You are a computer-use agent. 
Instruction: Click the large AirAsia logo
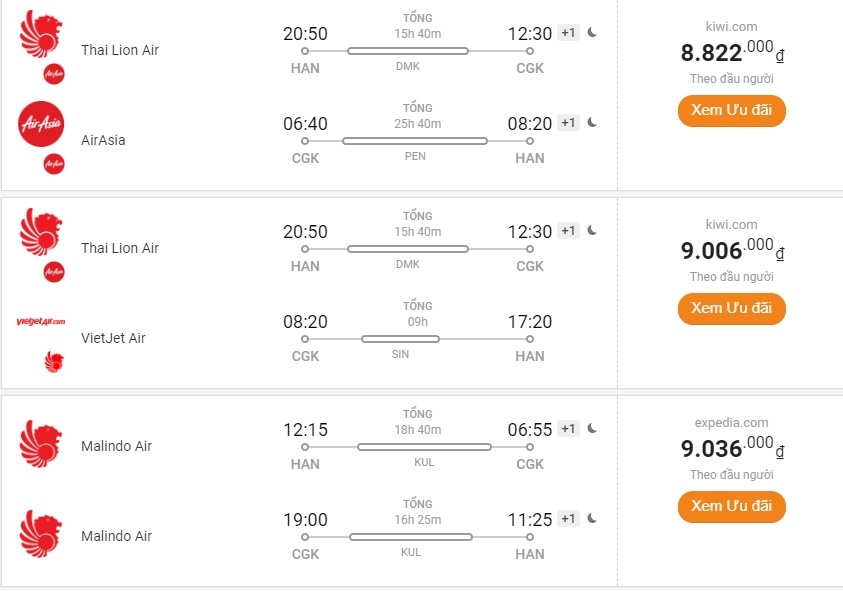point(41,123)
